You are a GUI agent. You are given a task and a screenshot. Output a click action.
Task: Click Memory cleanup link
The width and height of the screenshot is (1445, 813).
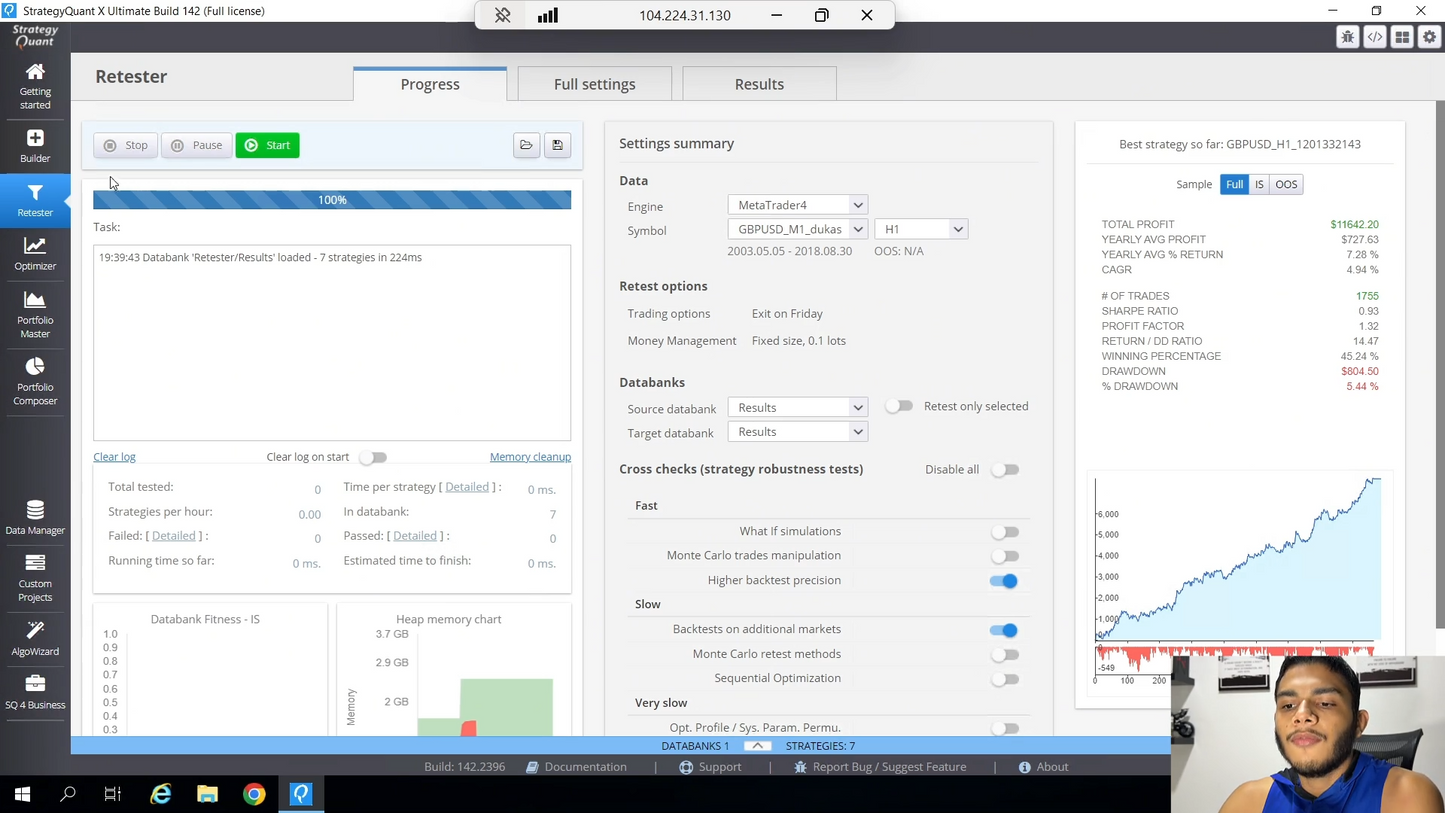(530, 457)
